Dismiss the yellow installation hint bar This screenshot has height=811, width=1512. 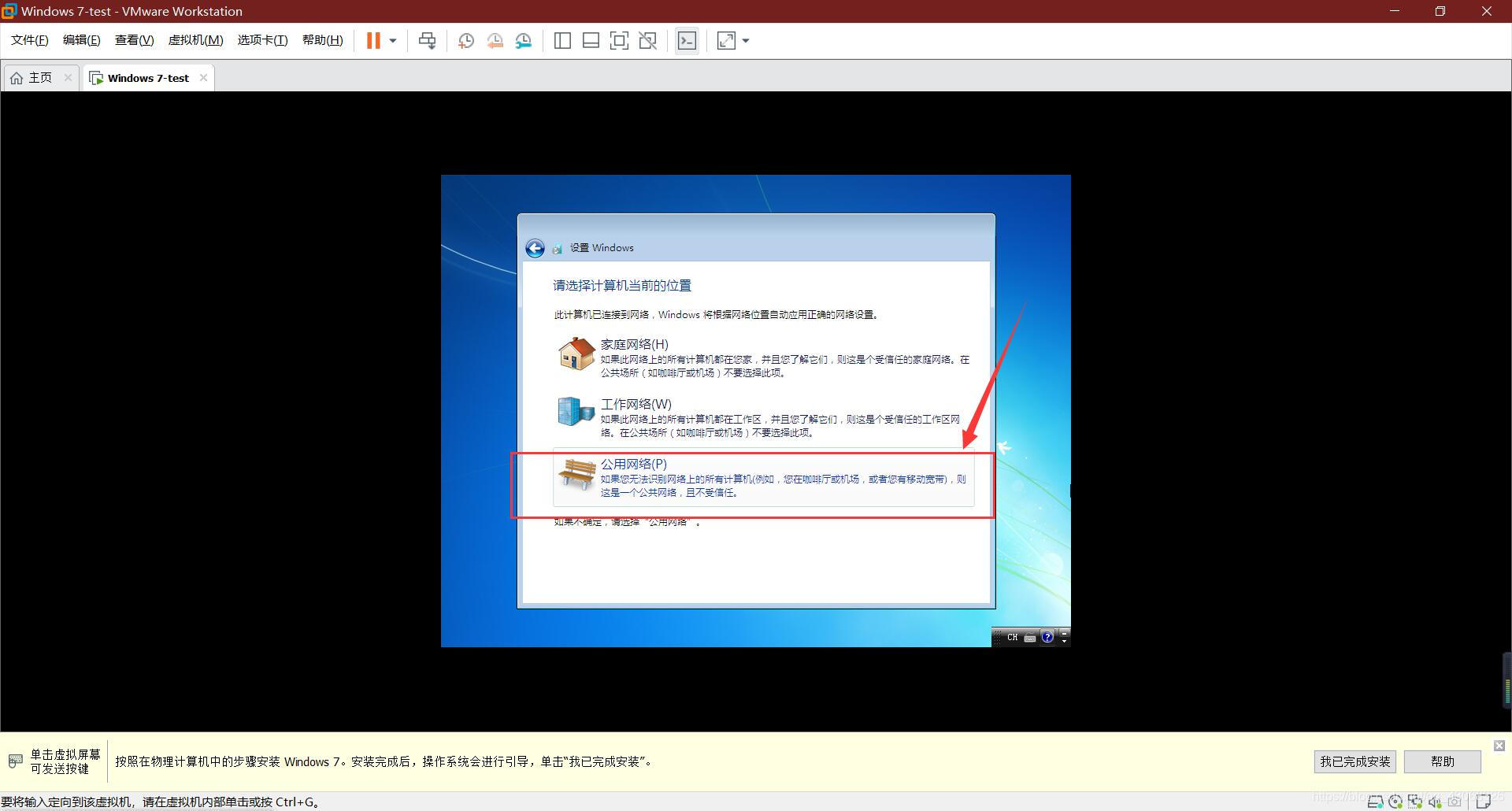[x=1499, y=745]
